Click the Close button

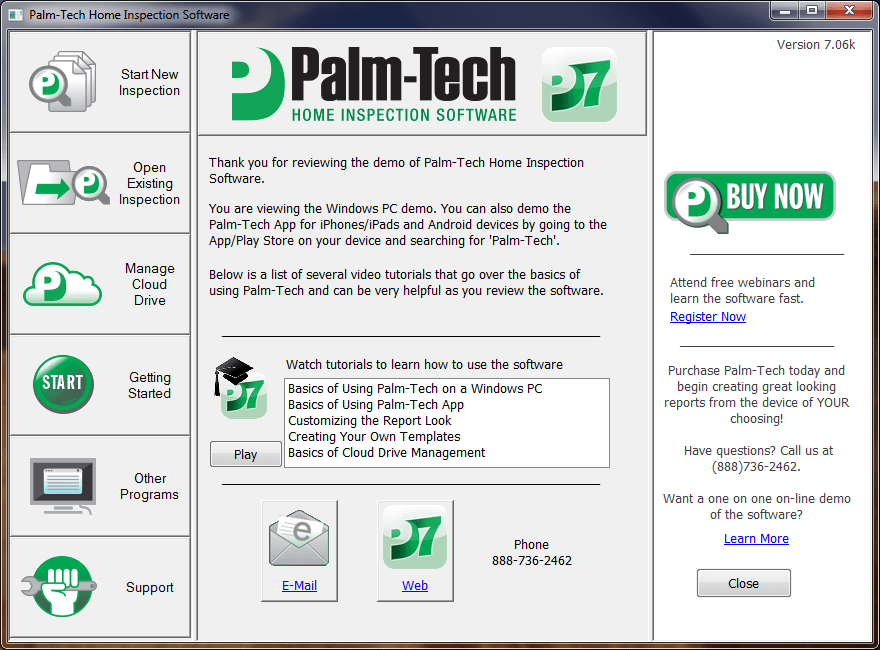[743, 583]
